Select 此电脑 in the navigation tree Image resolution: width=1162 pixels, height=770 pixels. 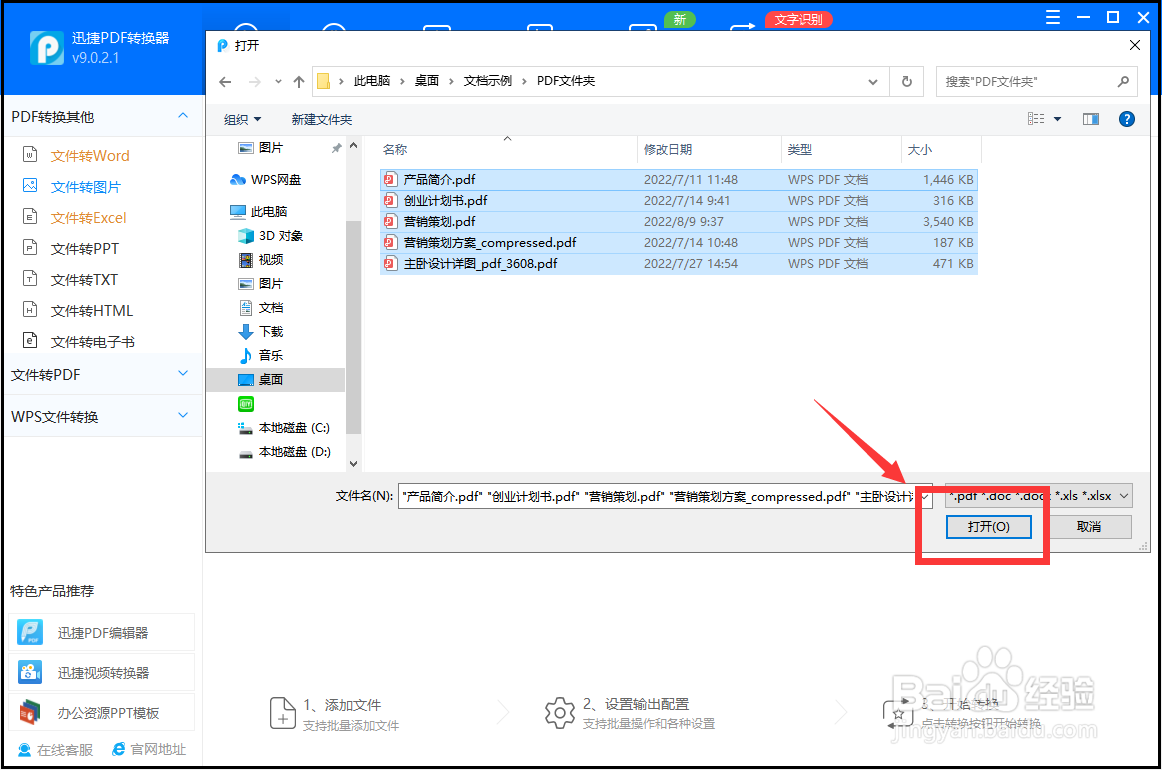pos(268,211)
